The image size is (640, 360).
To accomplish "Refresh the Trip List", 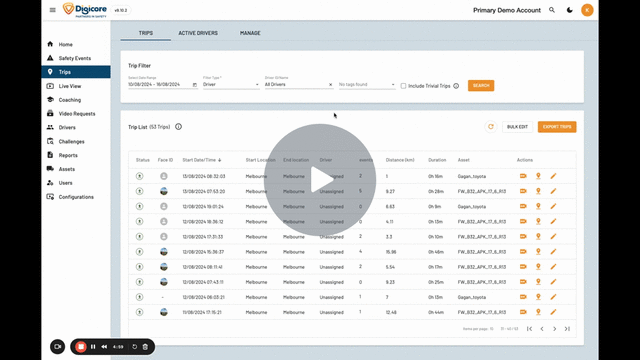I will point(491,127).
